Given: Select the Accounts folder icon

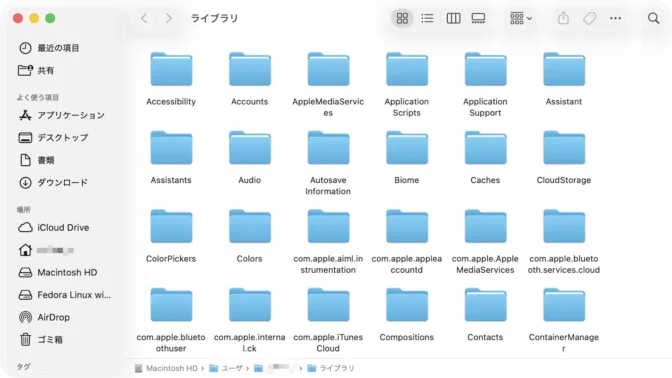Looking at the screenshot, I should pos(249,69).
